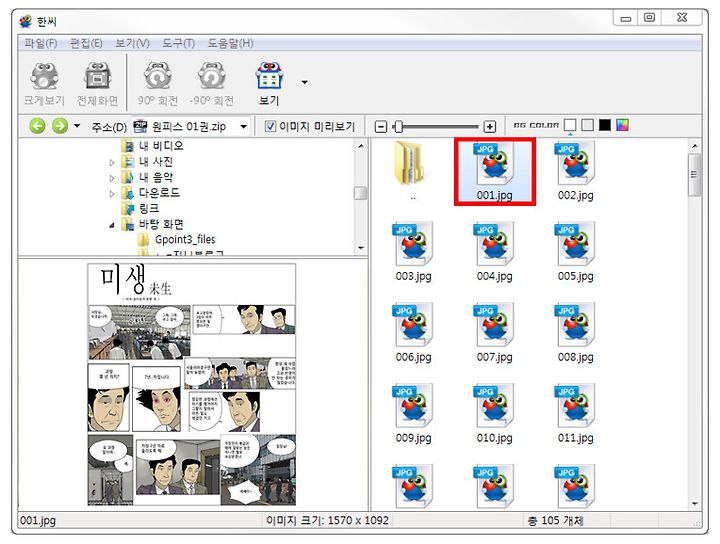Click the thumbnail size slider handle
The image size is (720, 544).
click(399, 126)
